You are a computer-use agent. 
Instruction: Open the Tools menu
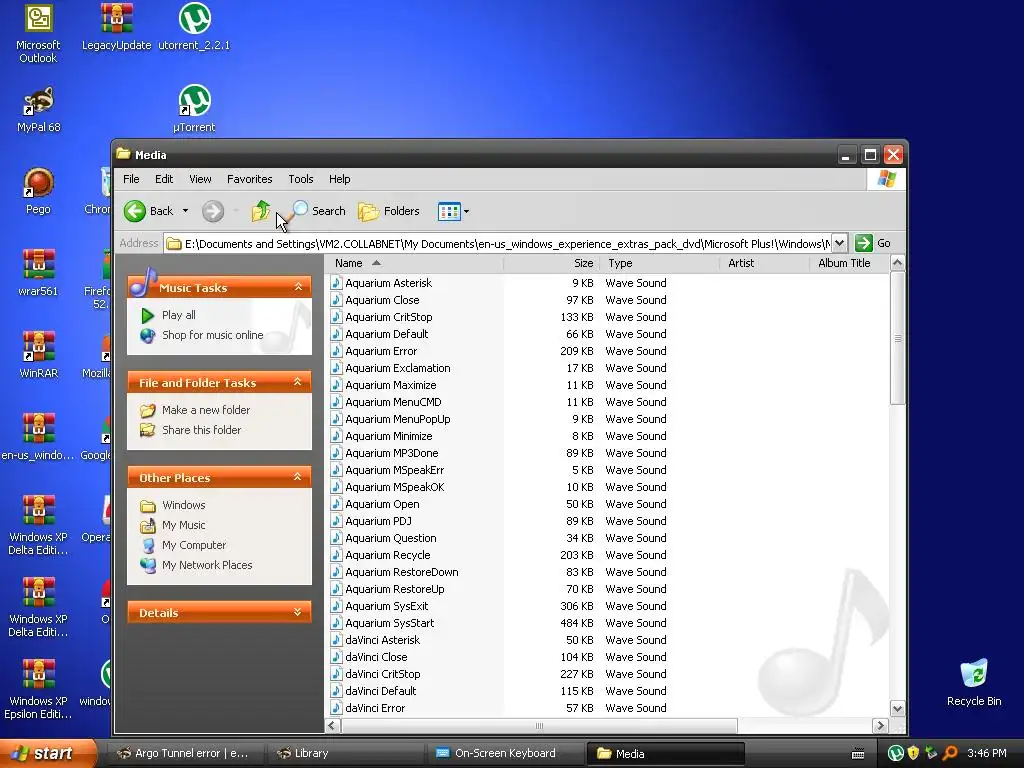point(301,179)
